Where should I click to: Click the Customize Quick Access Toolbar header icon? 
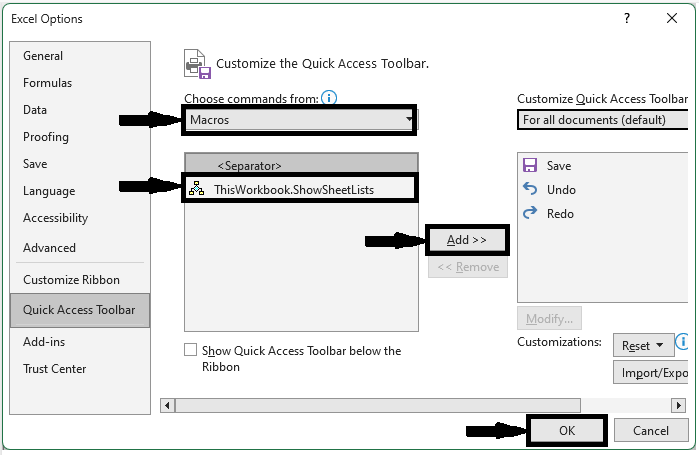tap(197, 63)
